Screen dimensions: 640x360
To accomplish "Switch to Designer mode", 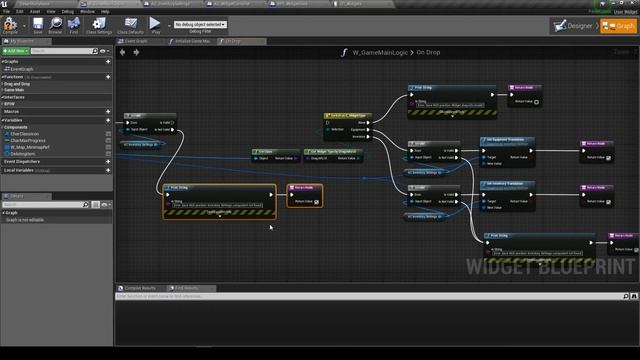I will coord(574,26).
